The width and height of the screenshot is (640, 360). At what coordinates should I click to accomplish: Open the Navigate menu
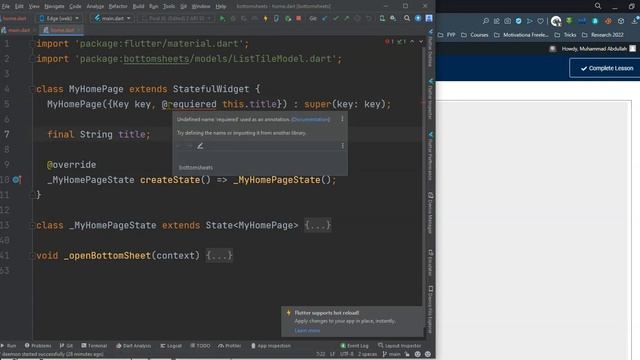tap(54, 6)
